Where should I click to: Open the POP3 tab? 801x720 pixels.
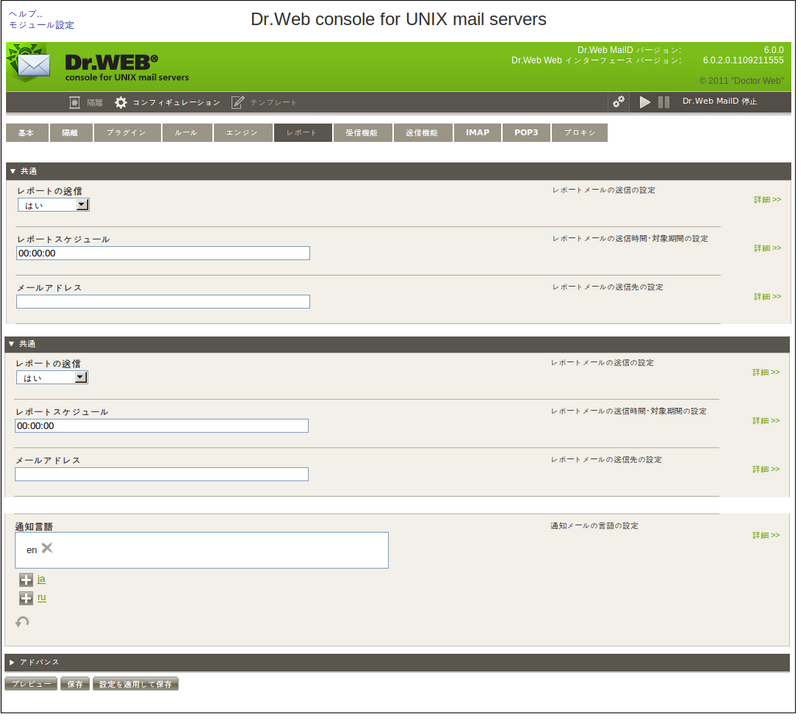click(528, 133)
